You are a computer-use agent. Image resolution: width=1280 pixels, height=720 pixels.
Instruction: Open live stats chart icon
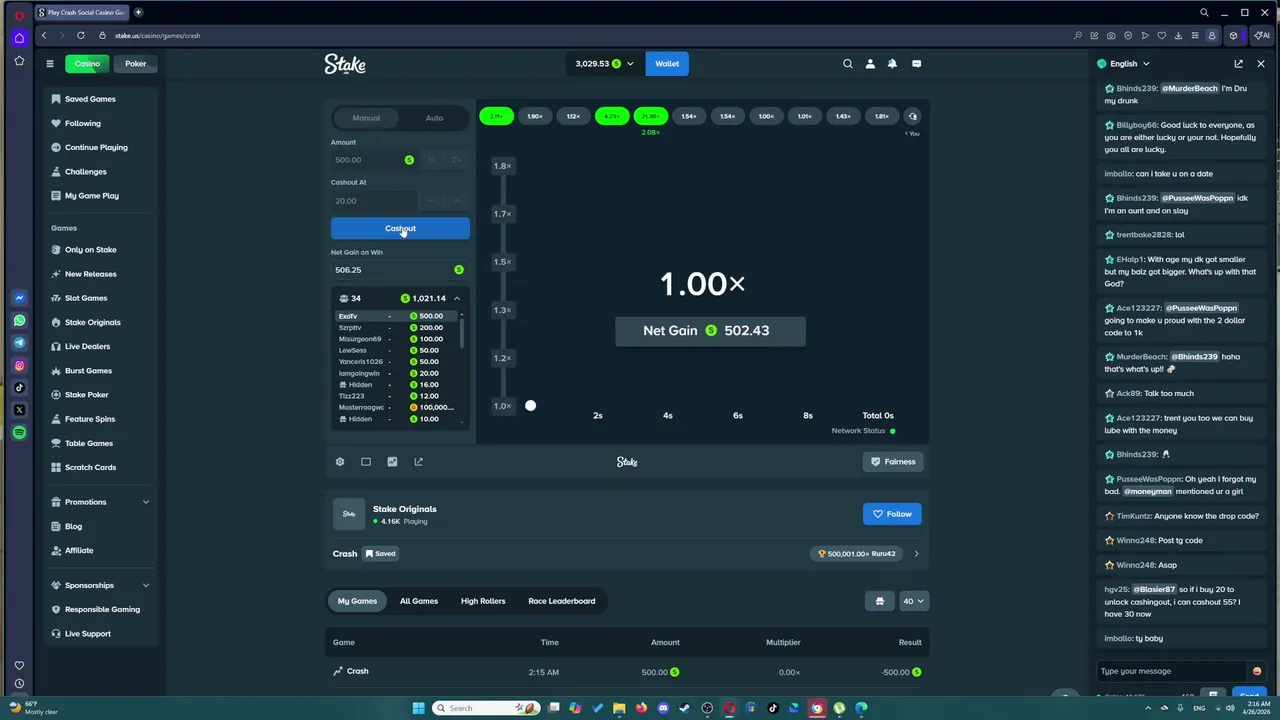click(x=392, y=462)
